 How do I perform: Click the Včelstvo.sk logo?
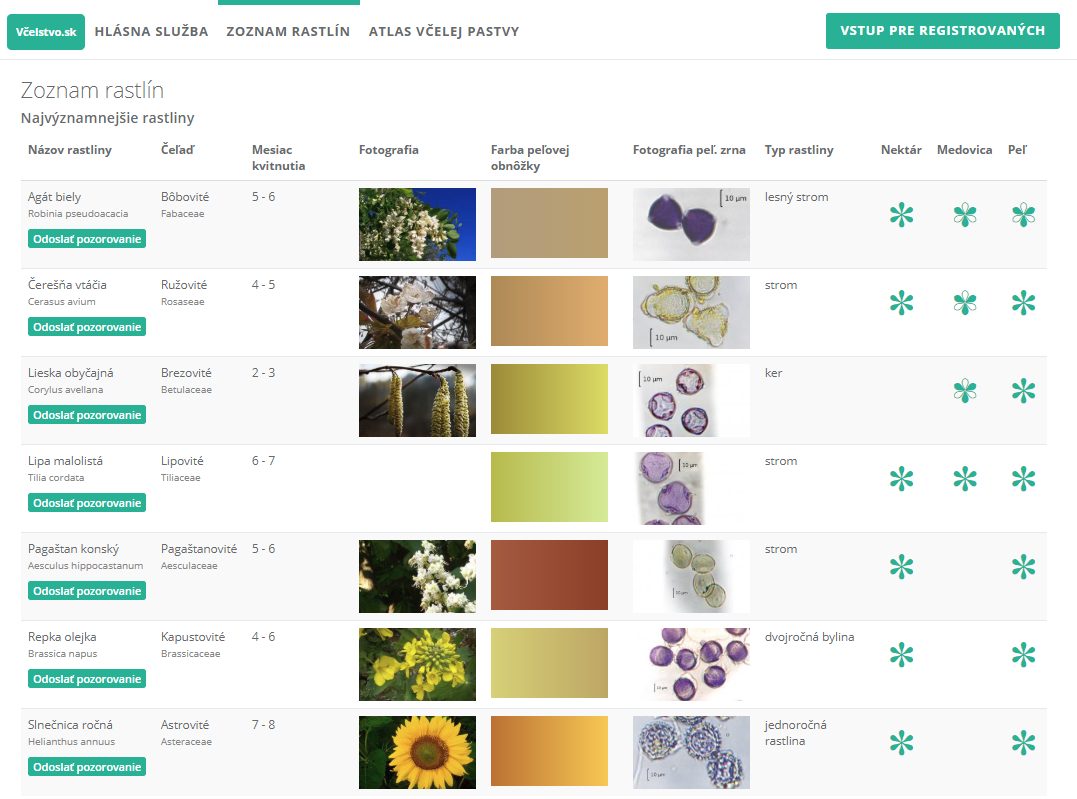[46, 31]
